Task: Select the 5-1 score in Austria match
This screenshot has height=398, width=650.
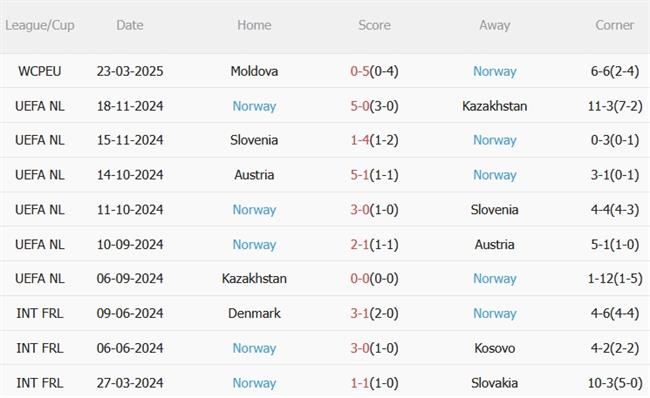Action: [x=359, y=175]
